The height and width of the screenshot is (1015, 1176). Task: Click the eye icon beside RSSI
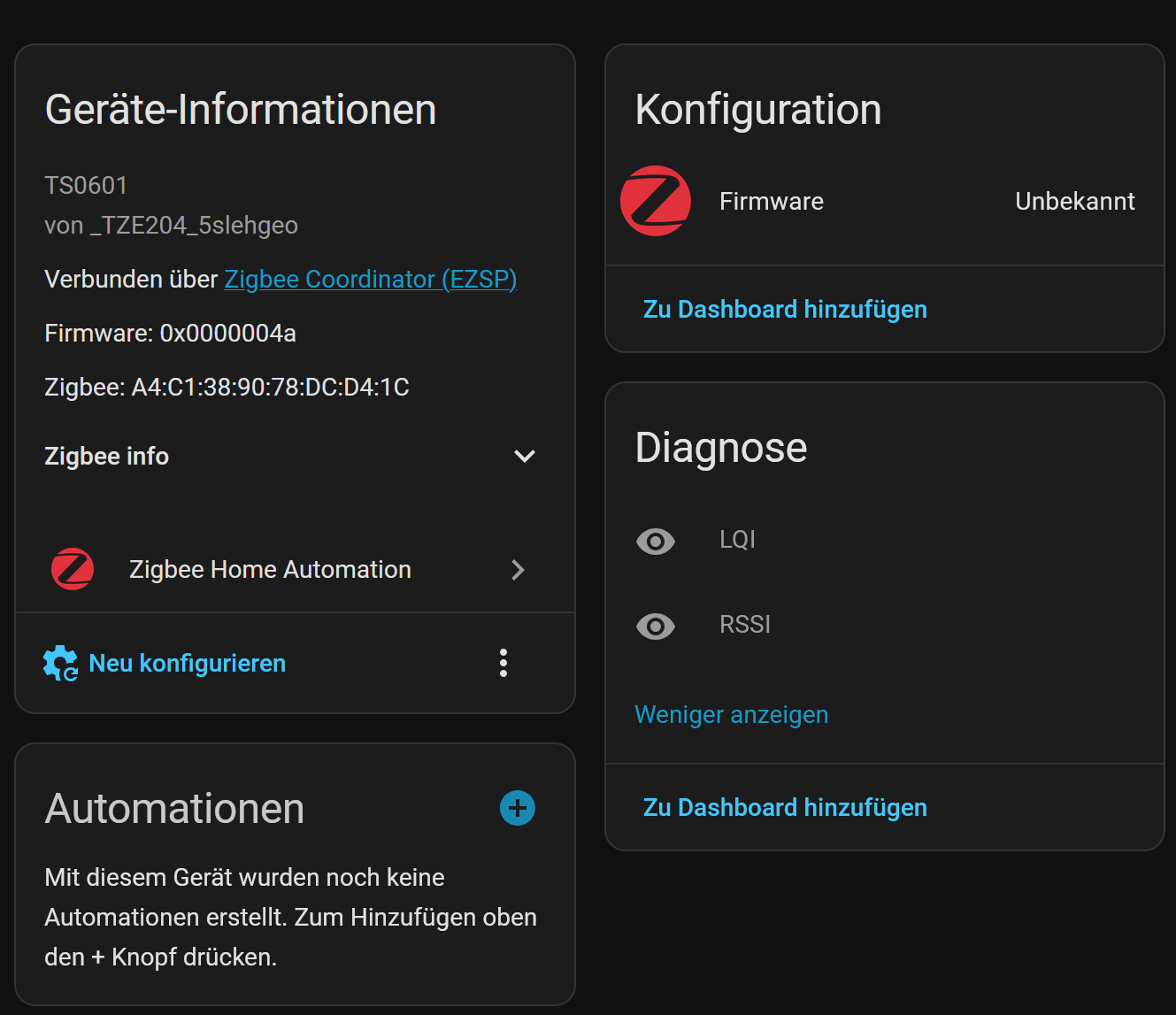pyautogui.click(x=656, y=627)
